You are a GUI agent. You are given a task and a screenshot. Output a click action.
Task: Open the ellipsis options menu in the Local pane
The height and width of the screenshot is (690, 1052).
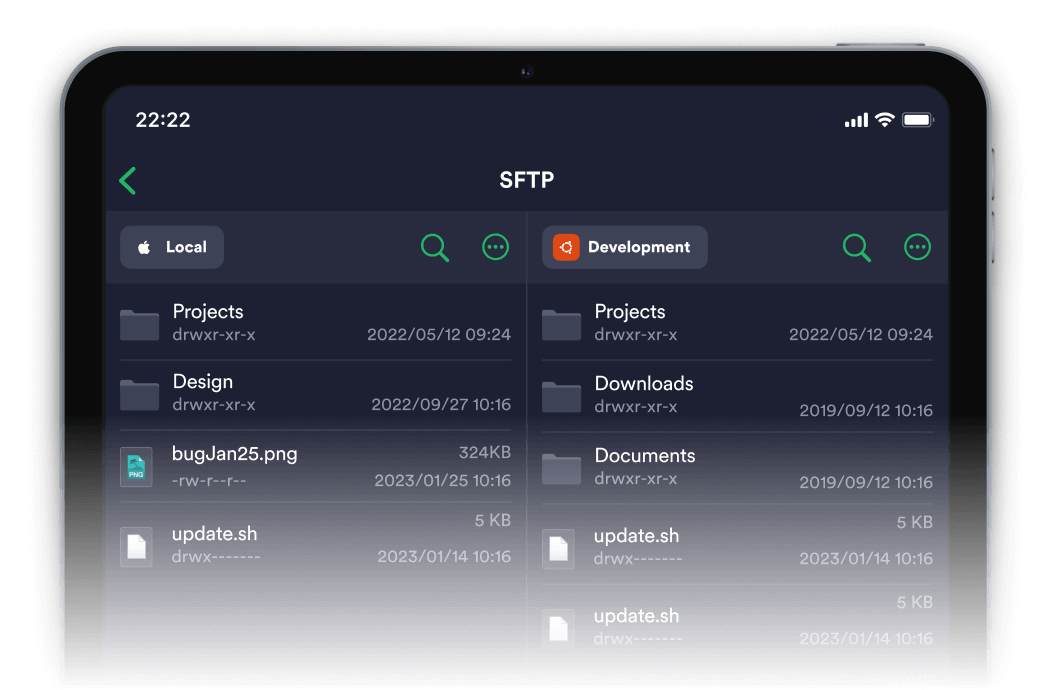495,247
